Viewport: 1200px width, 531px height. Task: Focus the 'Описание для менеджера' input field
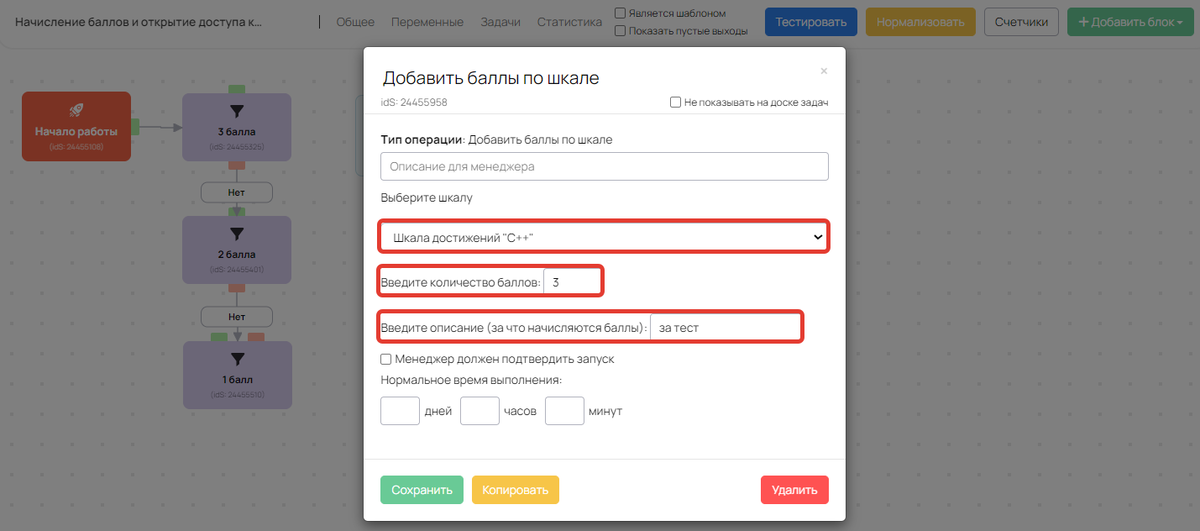pyautogui.click(x=604, y=166)
